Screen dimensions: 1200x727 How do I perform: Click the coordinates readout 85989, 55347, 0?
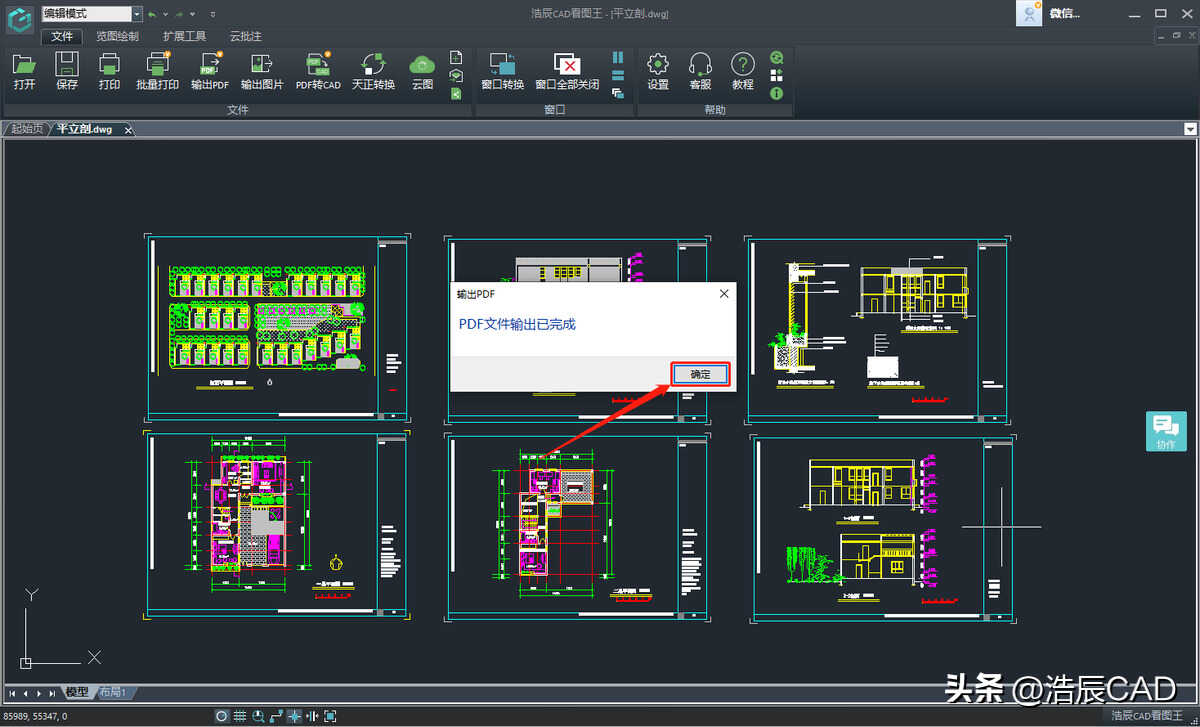(x=36, y=716)
